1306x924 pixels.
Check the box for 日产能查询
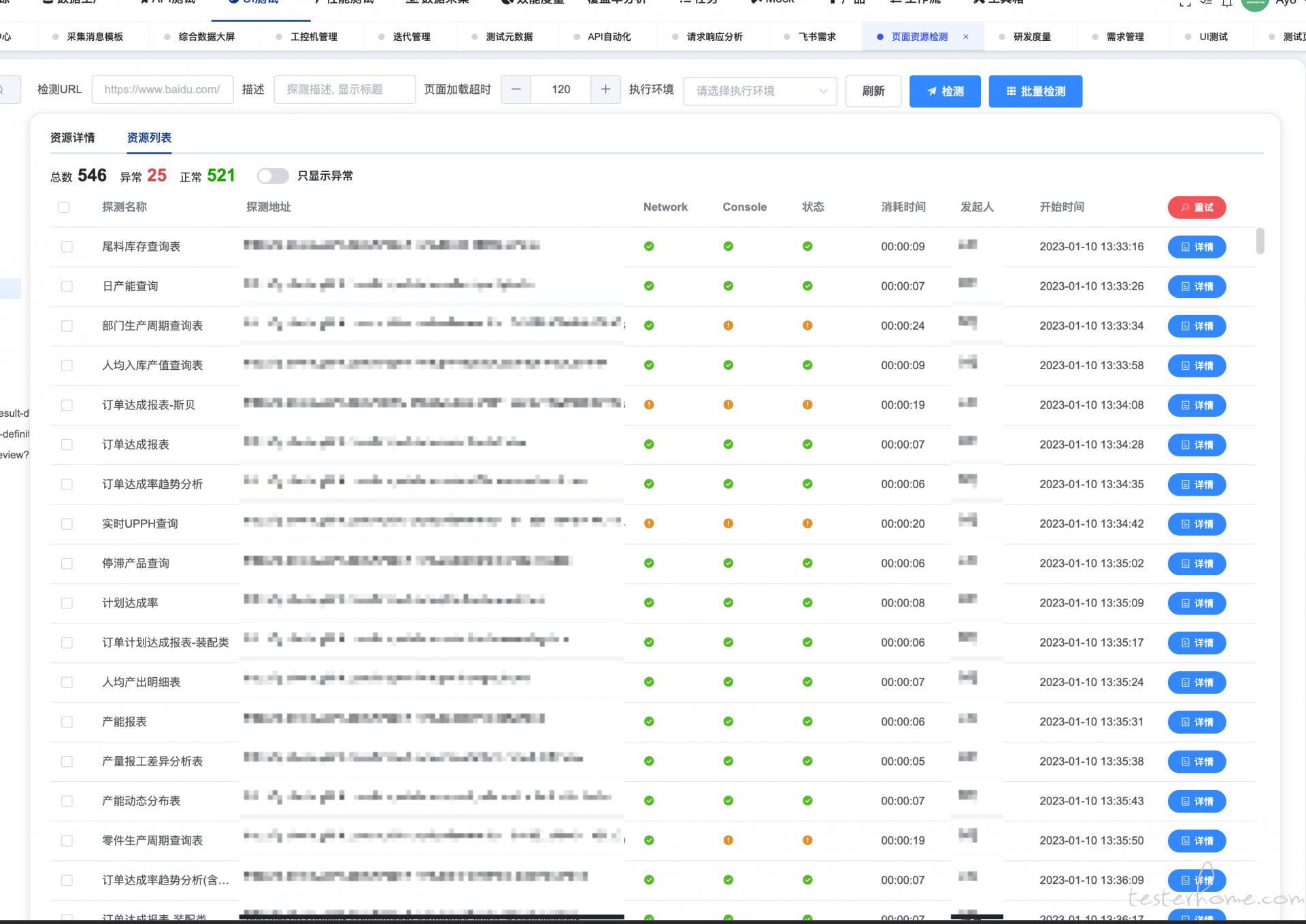point(67,286)
